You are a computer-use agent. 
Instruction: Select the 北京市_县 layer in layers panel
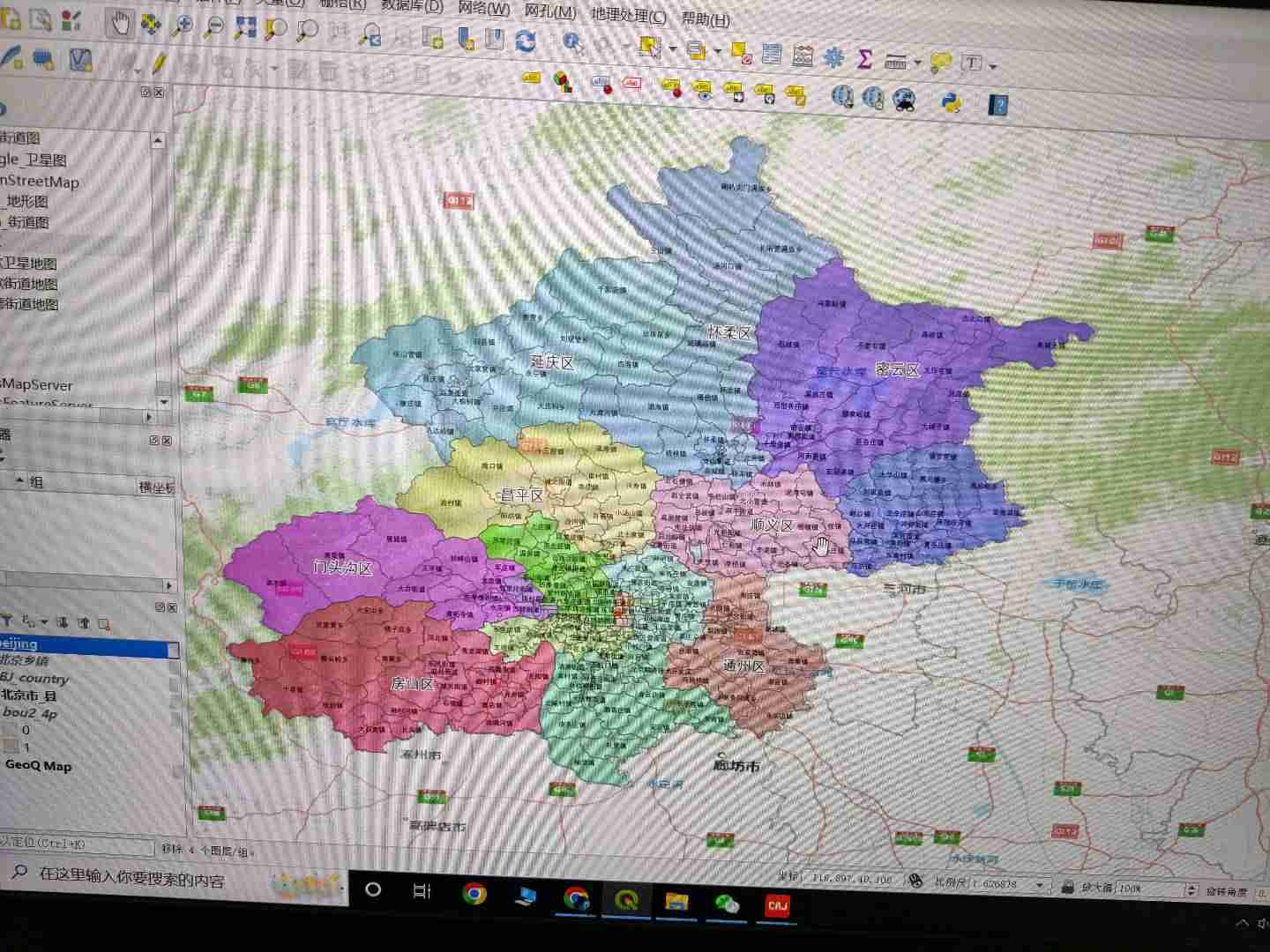point(28,695)
